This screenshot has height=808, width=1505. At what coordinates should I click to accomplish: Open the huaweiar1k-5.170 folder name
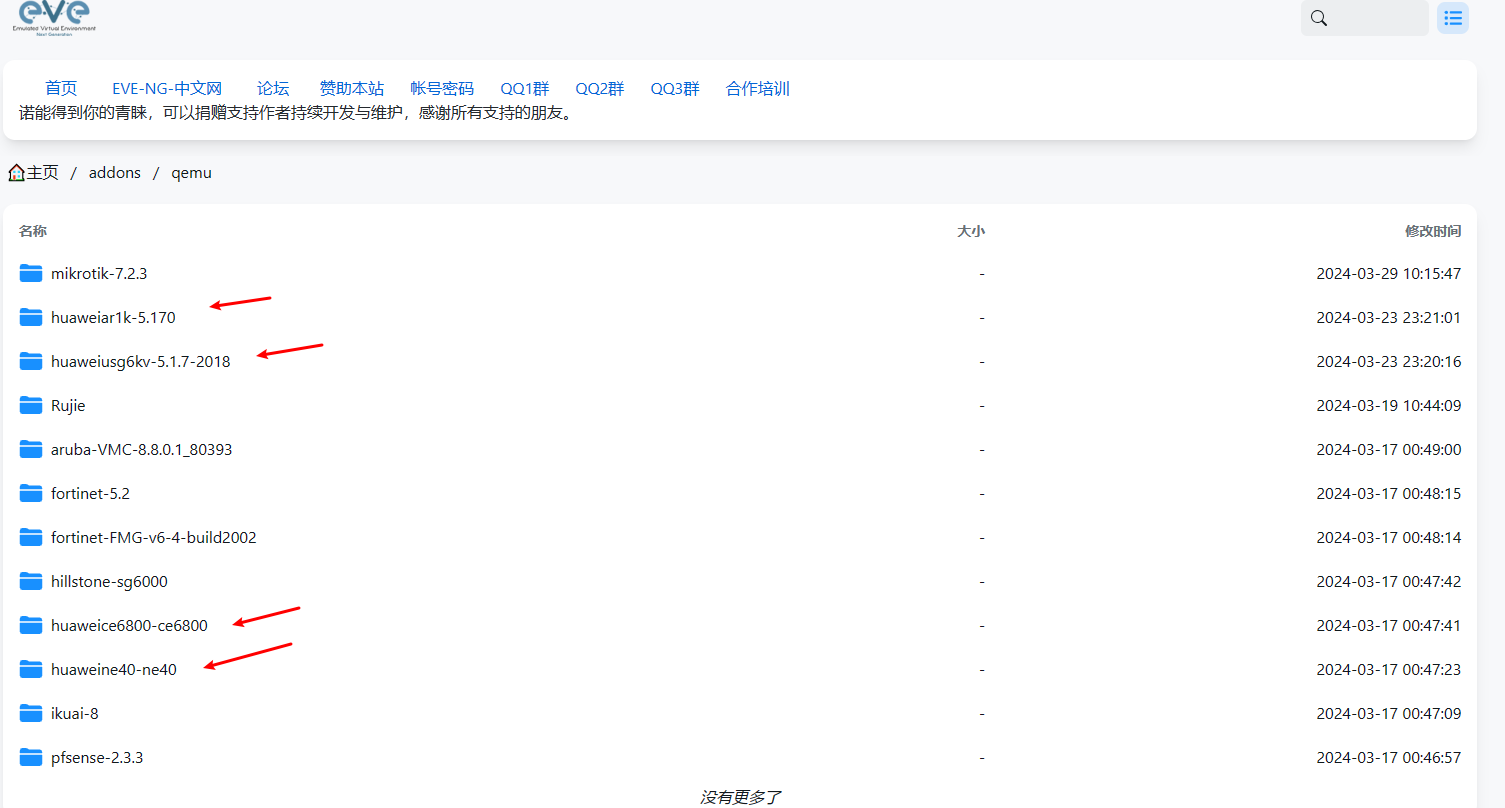[113, 317]
